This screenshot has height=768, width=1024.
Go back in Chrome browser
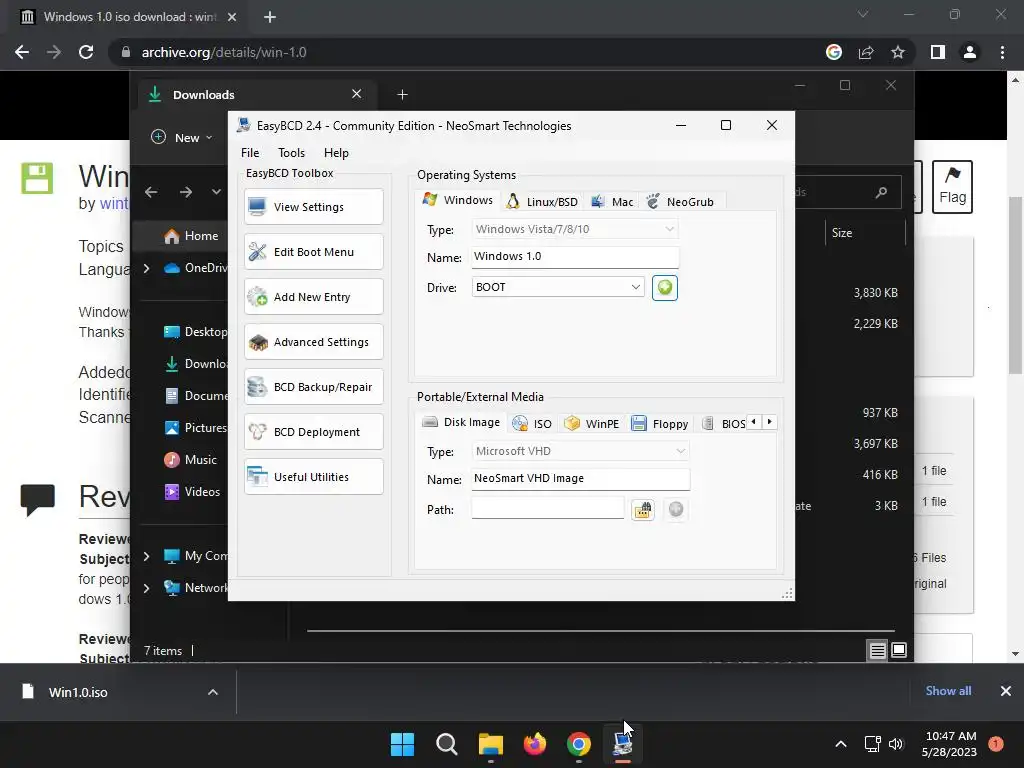pyautogui.click(x=22, y=52)
